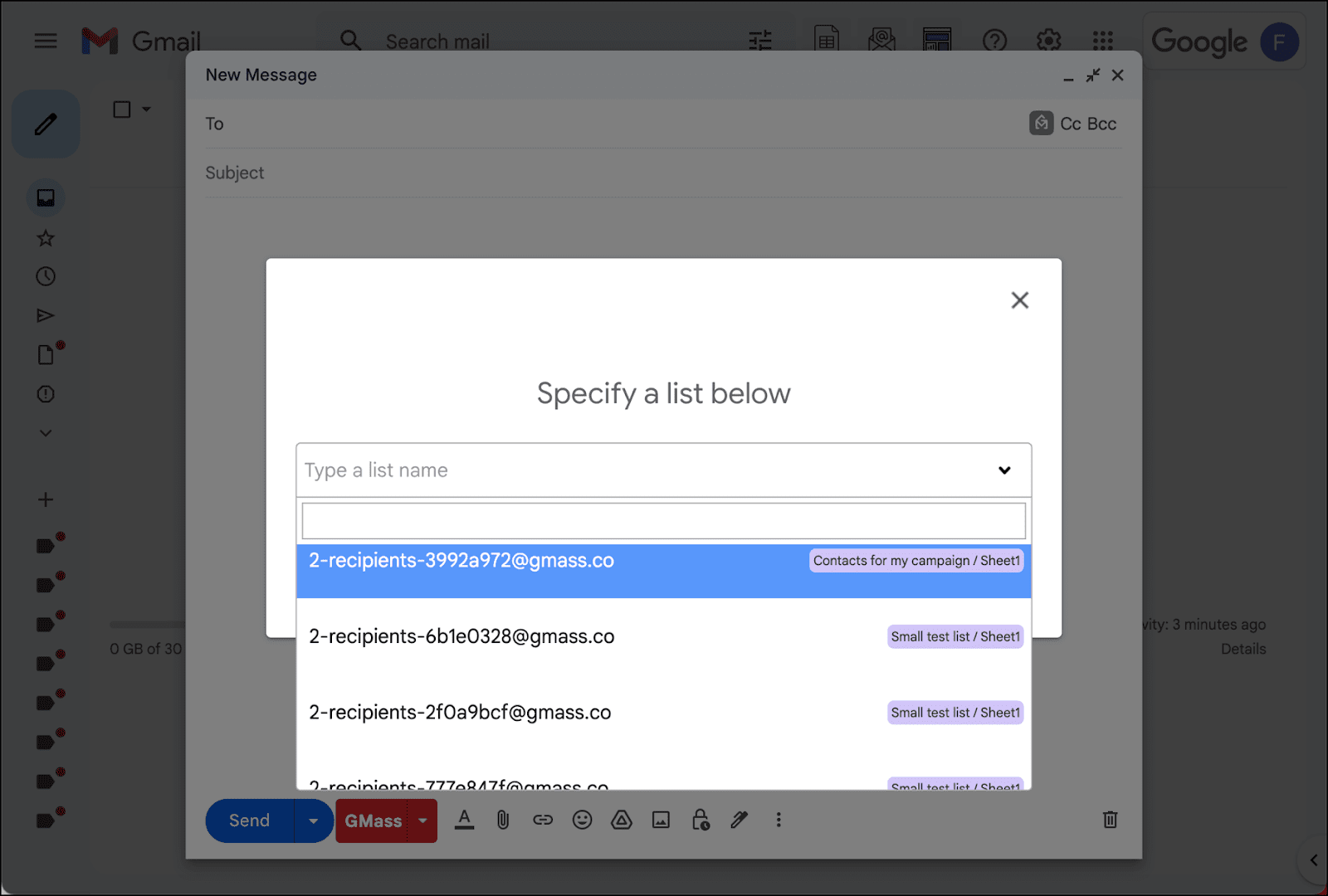Open Spam exclamation icon in the sidebar
The image size is (1328, 896).
(46, 394)
